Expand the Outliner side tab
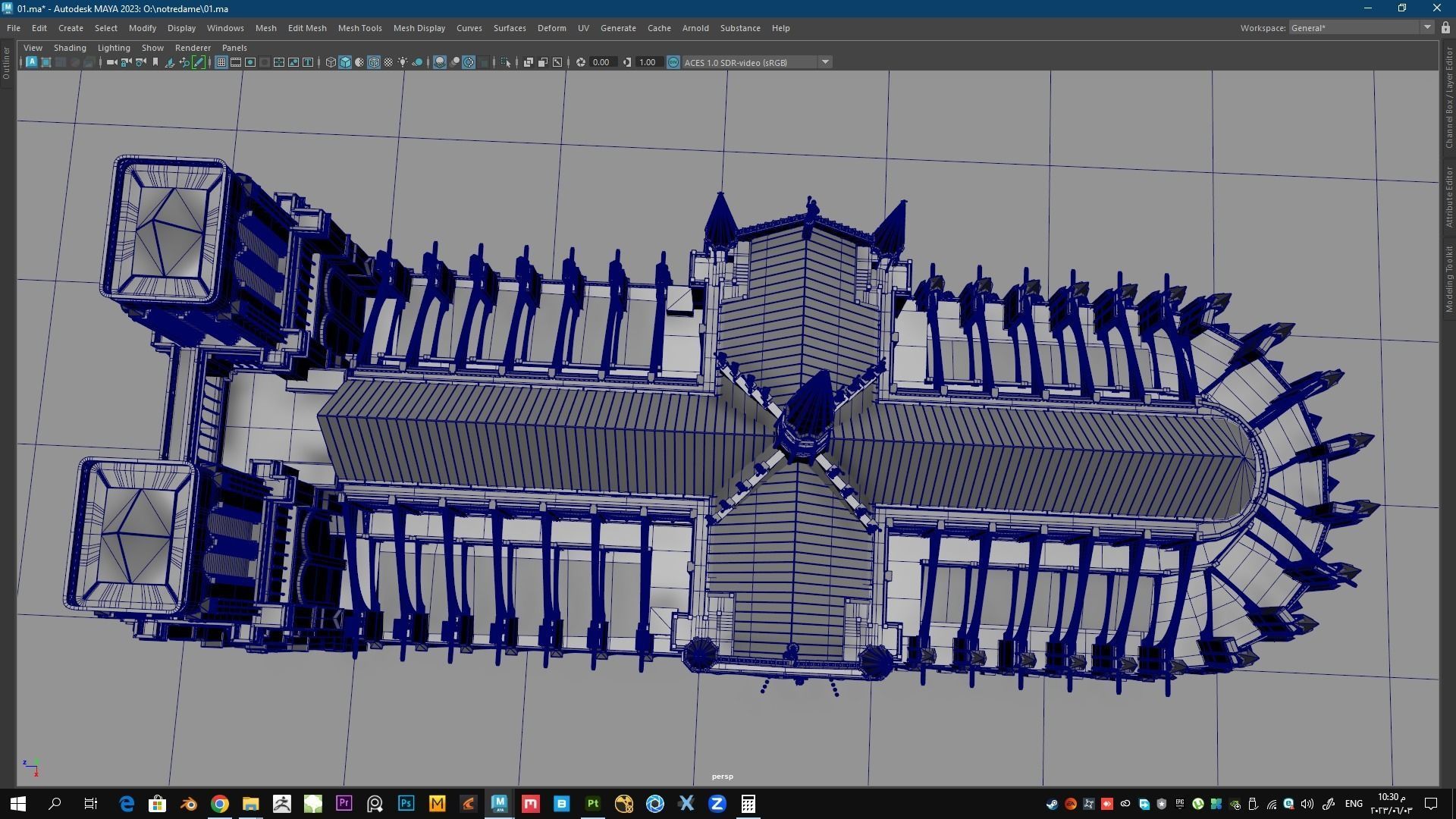Viewport: 1456px width, 819px height. pyautogui.click(x=6, y=64)
